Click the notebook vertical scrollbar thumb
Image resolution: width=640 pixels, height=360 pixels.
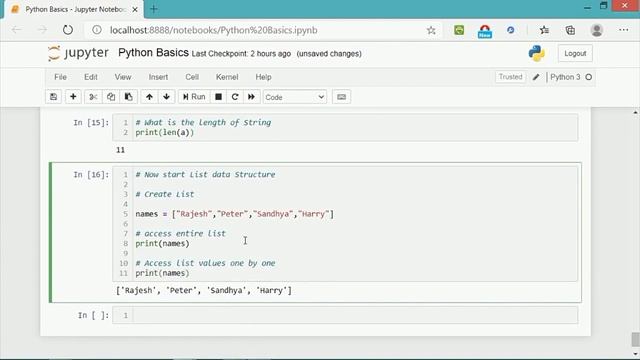(x=635, y=339)
